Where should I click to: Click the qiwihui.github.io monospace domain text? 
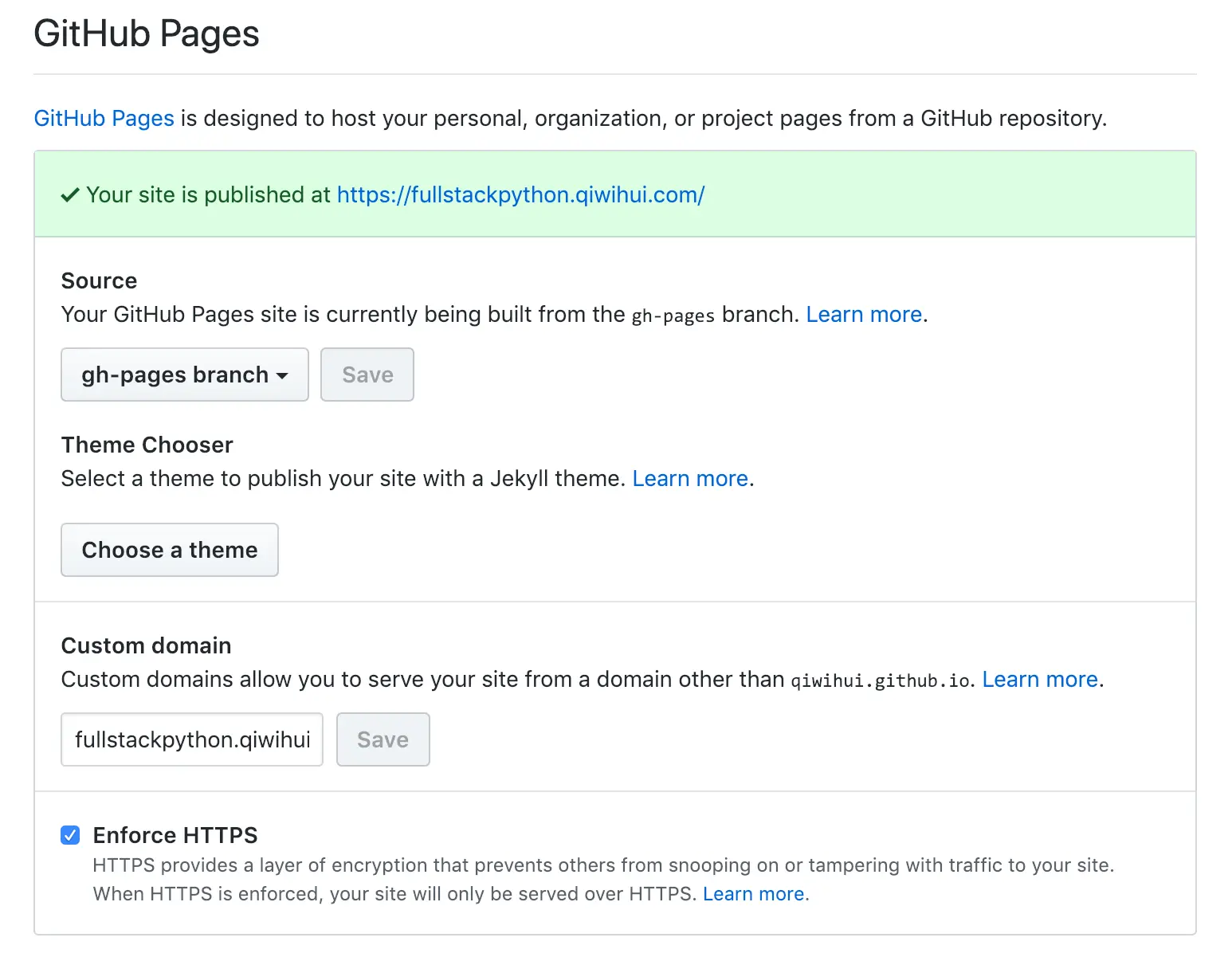tap(880, 681)
